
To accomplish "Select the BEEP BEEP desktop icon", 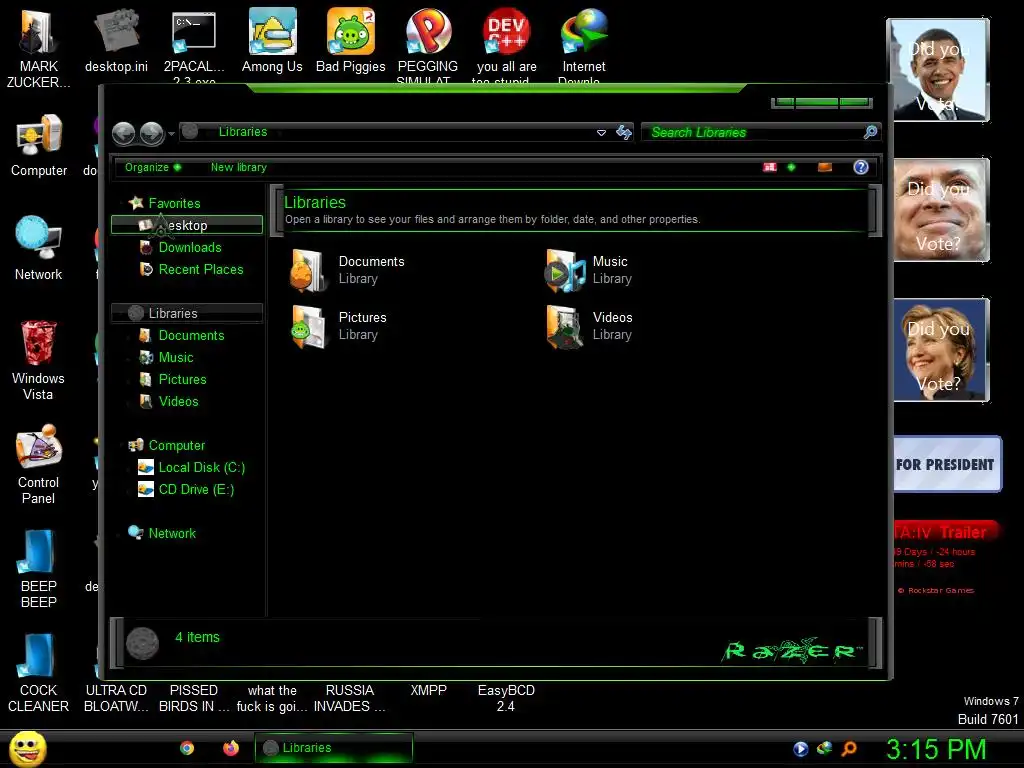I will pos(39,568).
